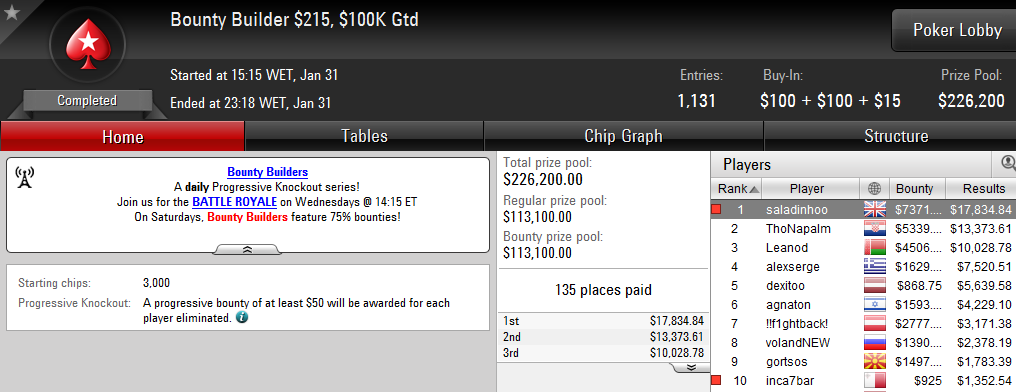1016x392 pixels.
Task: Click the Poker Lobby button
Action: 956,30
